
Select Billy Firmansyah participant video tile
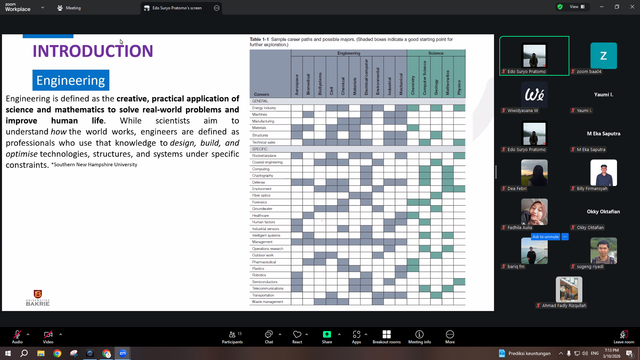pos(603,173)
